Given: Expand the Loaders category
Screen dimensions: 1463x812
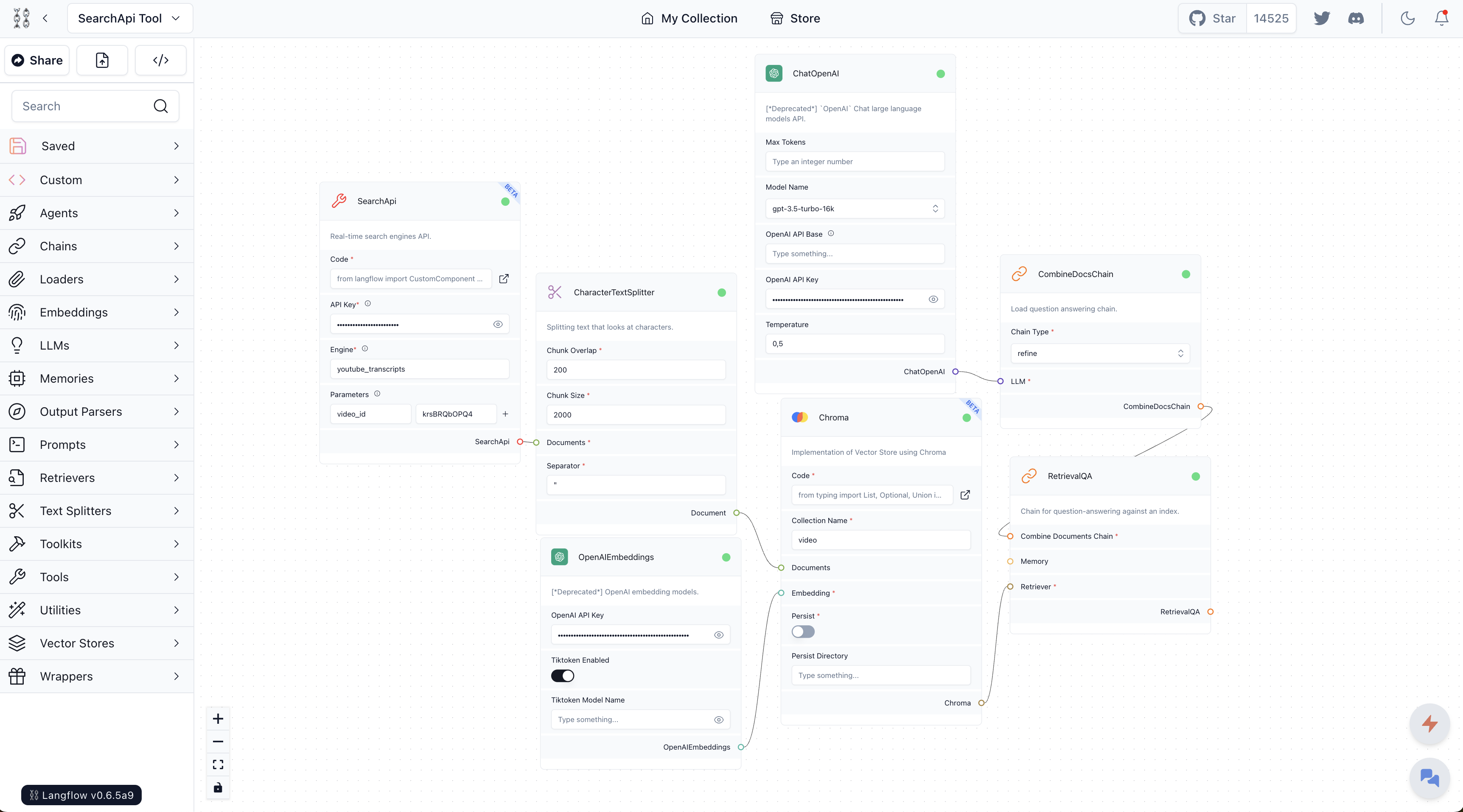Looking at the screenshot, I should (x=97, y=280).
